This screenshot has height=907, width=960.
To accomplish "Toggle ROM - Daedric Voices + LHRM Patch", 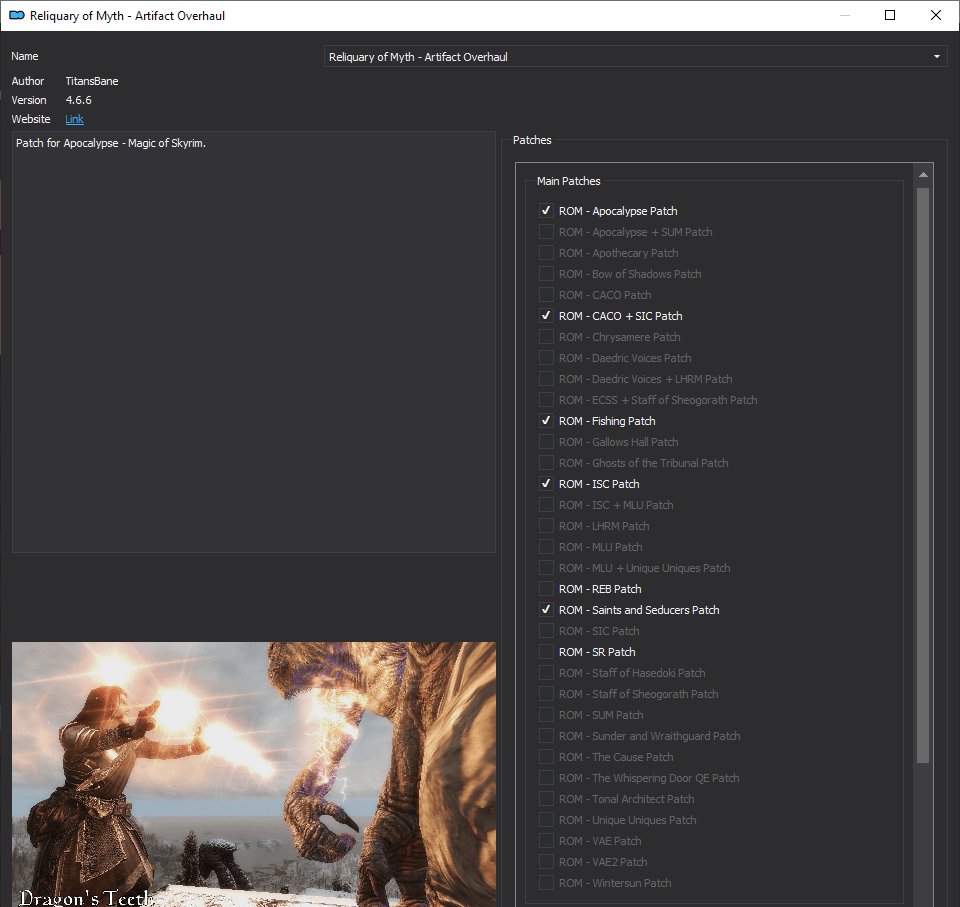I will pyautogui.click(x=546, y=378).
